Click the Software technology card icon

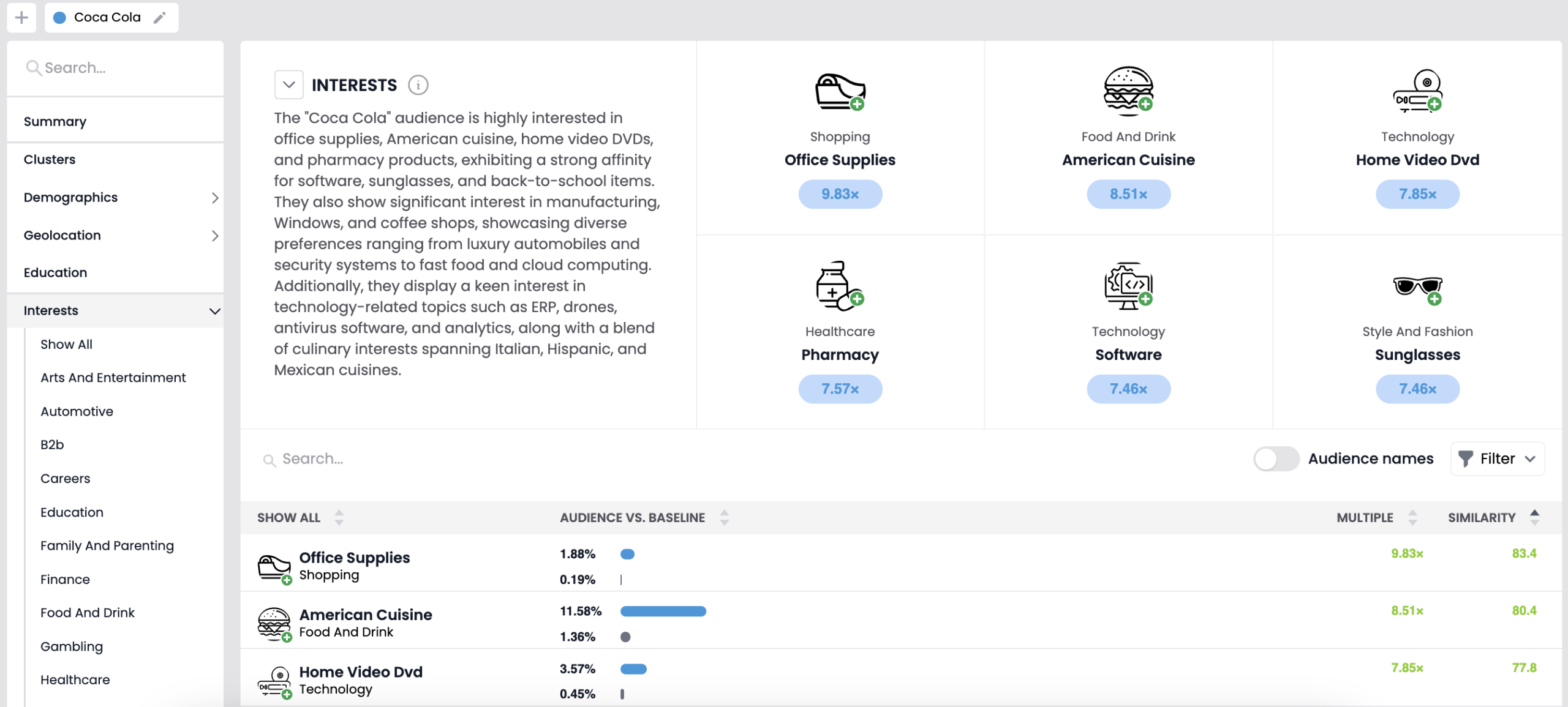1128,286
